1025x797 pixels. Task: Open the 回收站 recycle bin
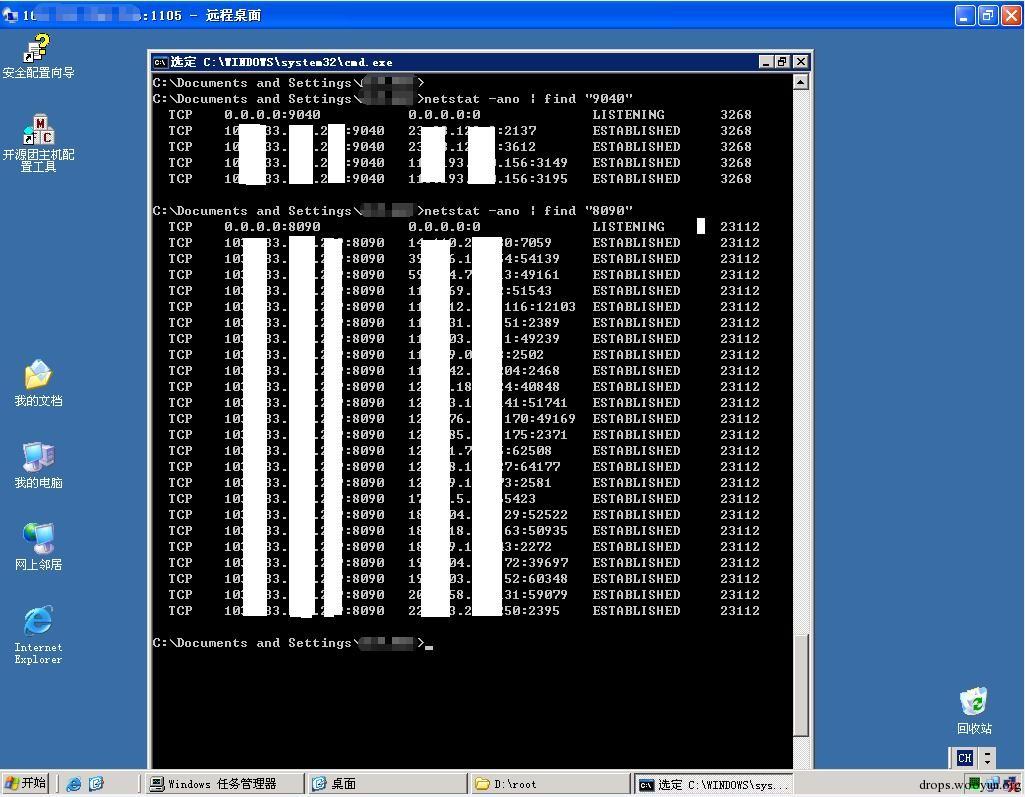[x=973, y=702]
